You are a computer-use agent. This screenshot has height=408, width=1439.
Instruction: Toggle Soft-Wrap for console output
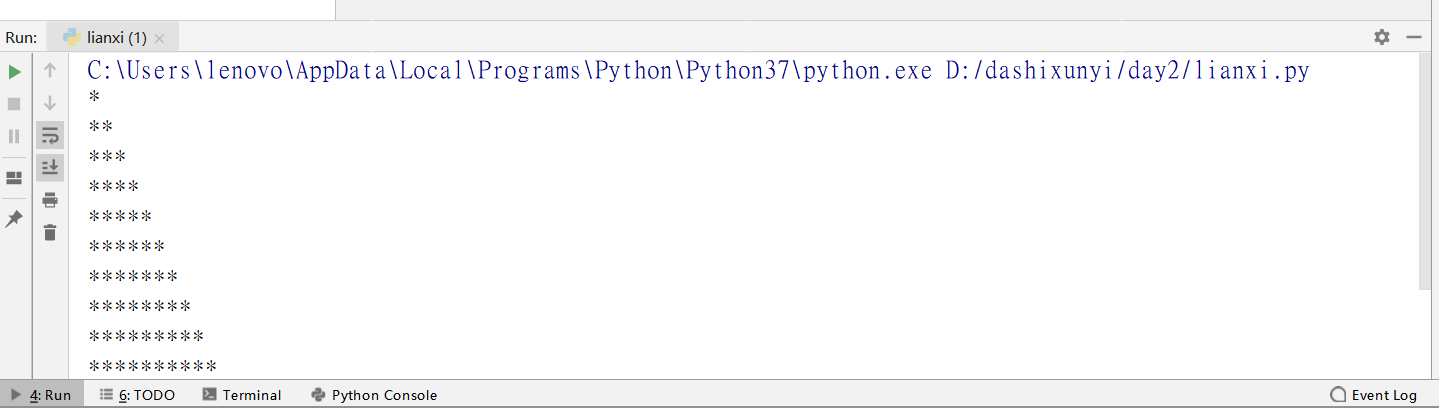[50, 135]
